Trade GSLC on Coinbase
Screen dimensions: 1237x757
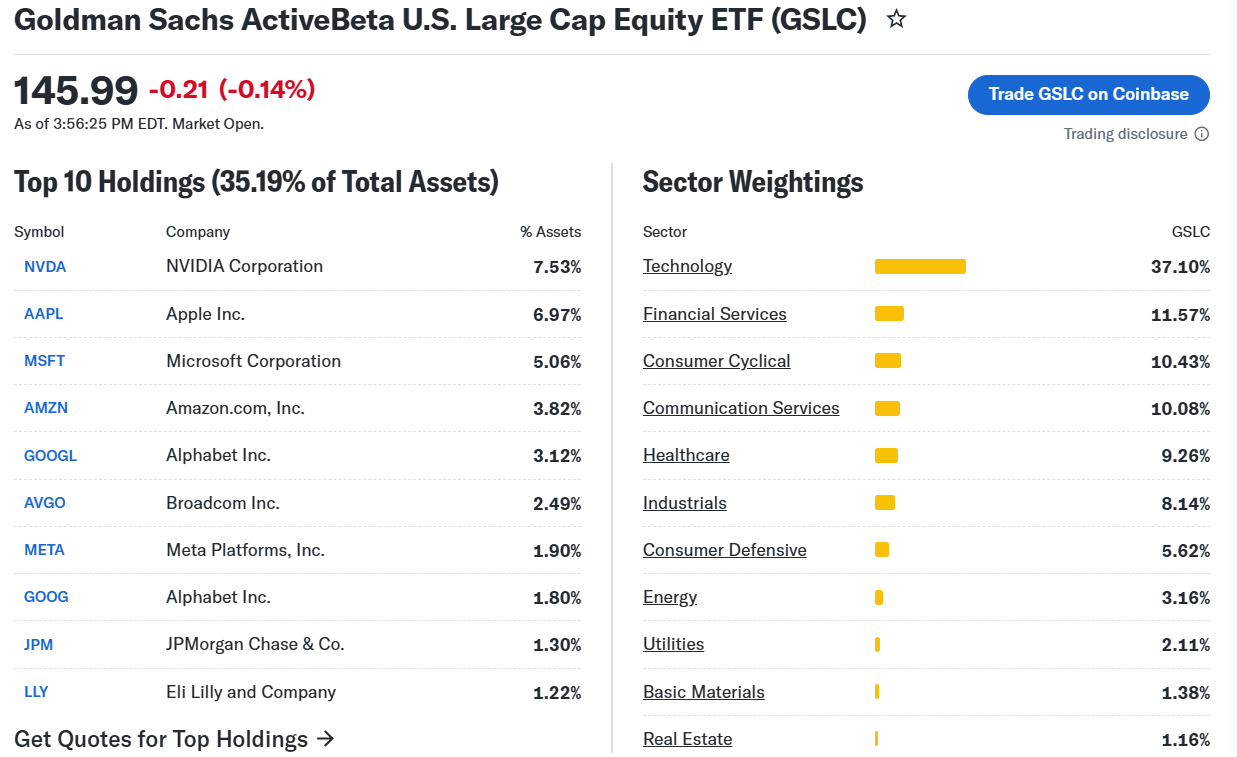(1088, 94)
